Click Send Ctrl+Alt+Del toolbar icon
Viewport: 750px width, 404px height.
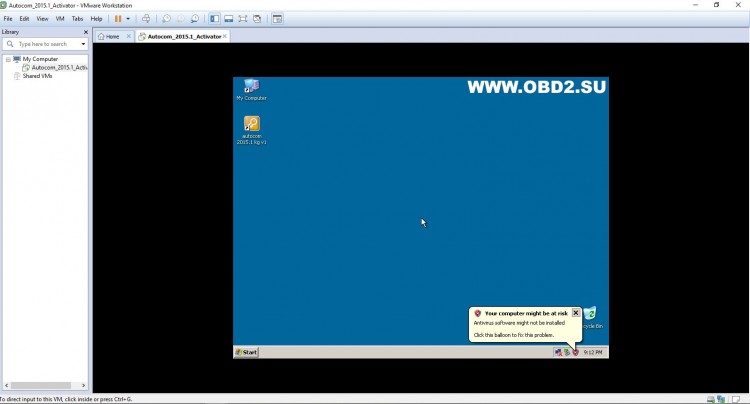click(146, 19)
